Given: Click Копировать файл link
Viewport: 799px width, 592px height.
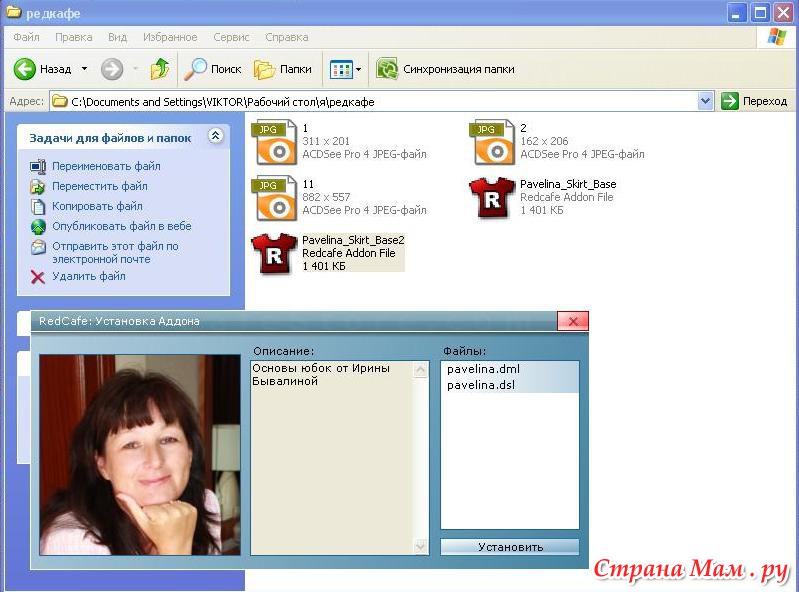Looking at the screenshot, I should point(97,206).
